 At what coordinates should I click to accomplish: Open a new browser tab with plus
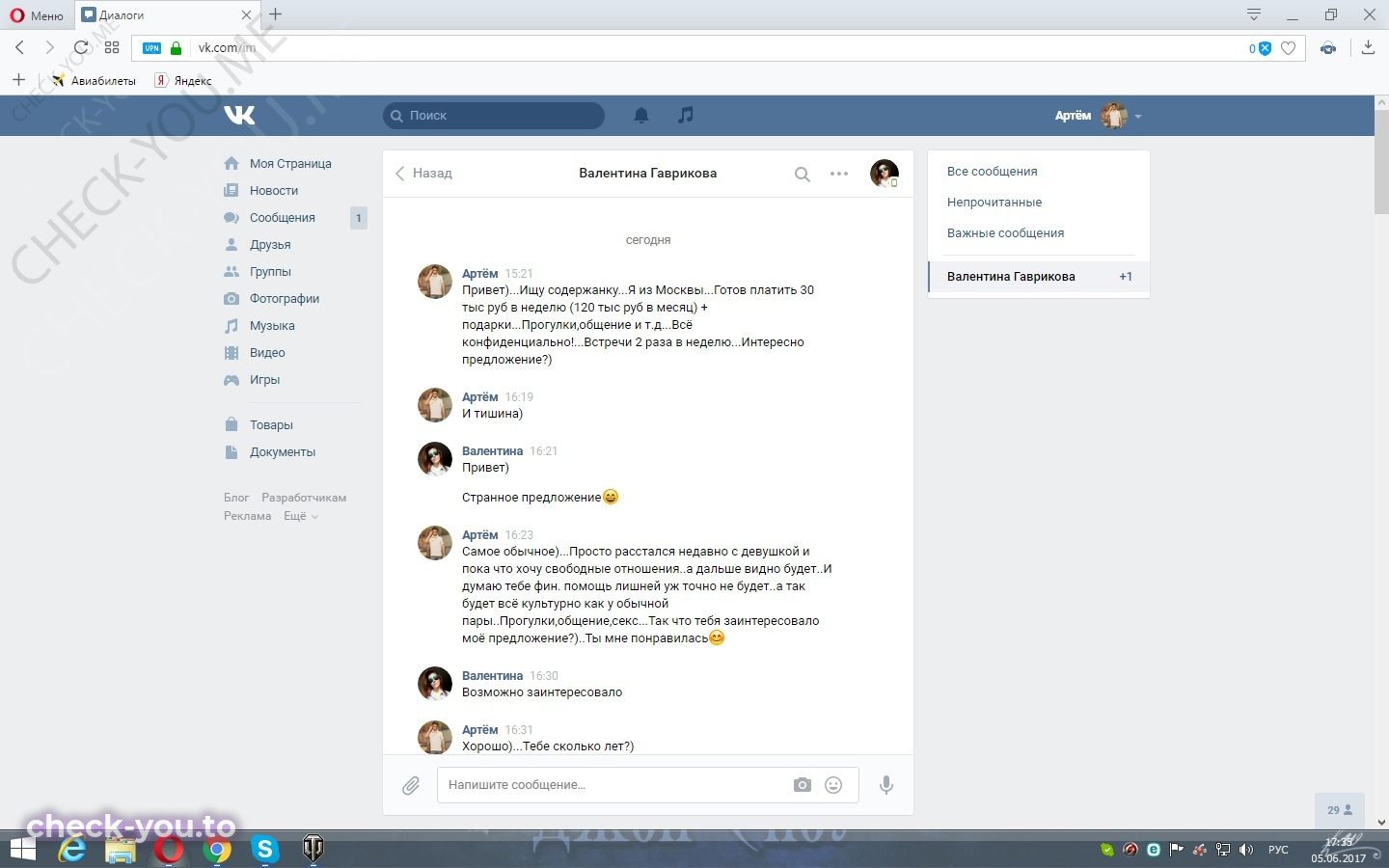276,14
